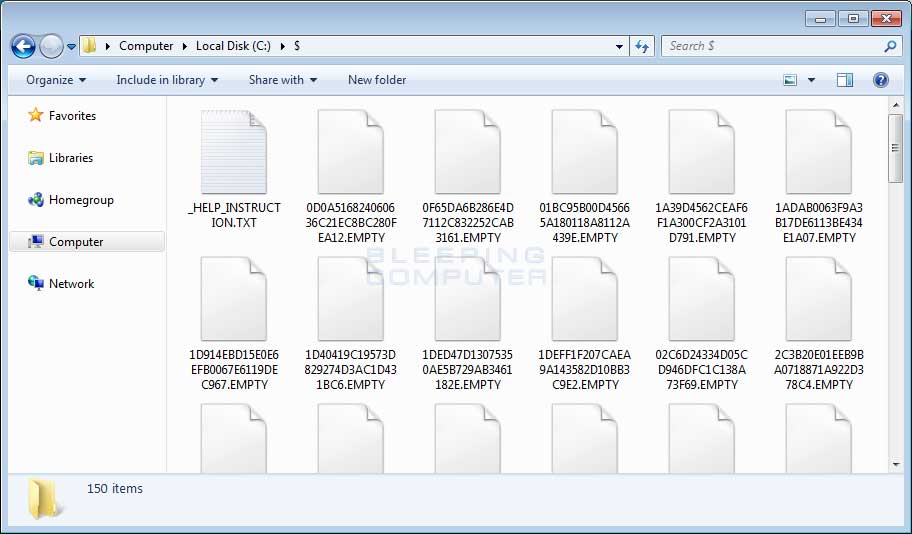This screenshot has width=912, height=534.
Task: Select file icon of 2C3B20E01EEB9BA0718871A922D378C4.EMPTY
Action: pyautogui.click(x=818, y=299)
